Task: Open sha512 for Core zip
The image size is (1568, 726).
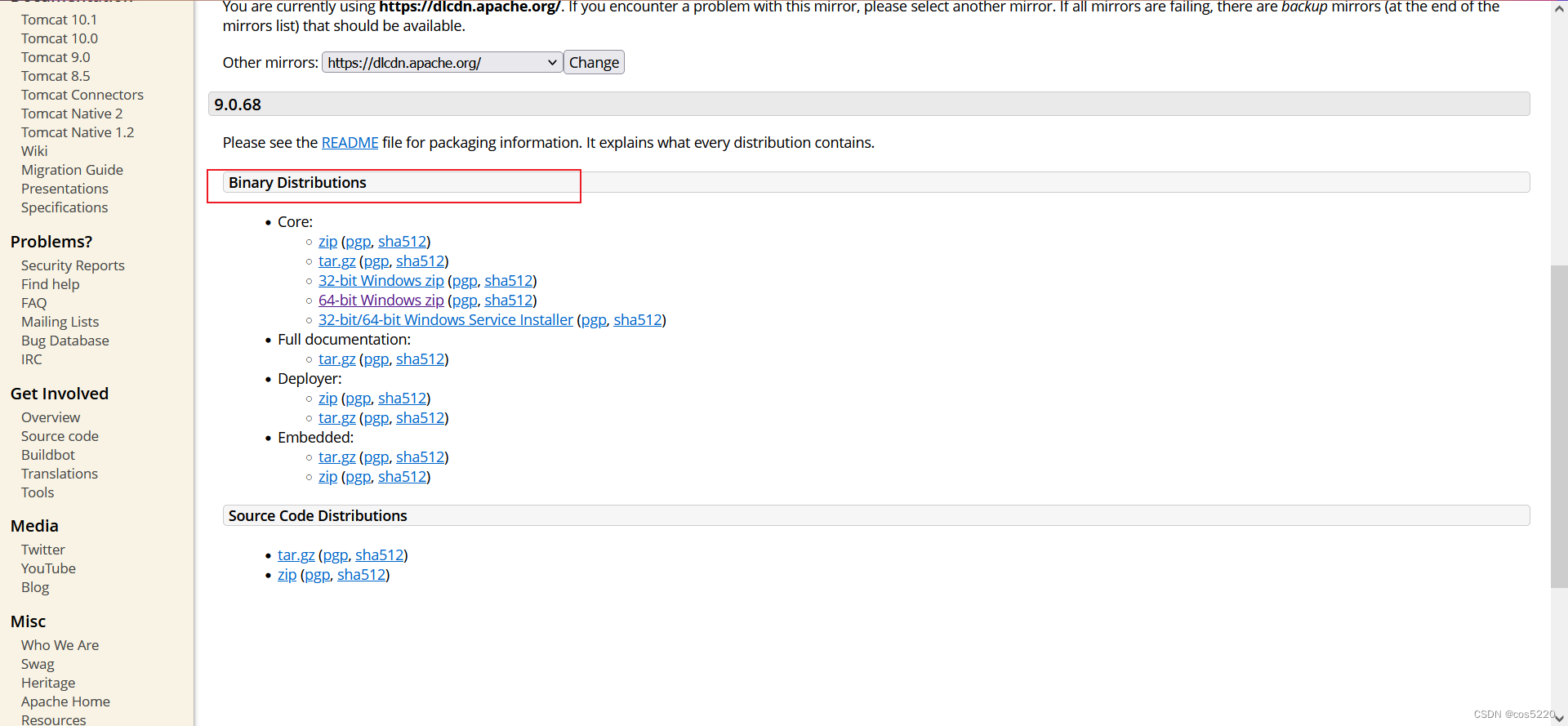Action: tap(402, 242)
